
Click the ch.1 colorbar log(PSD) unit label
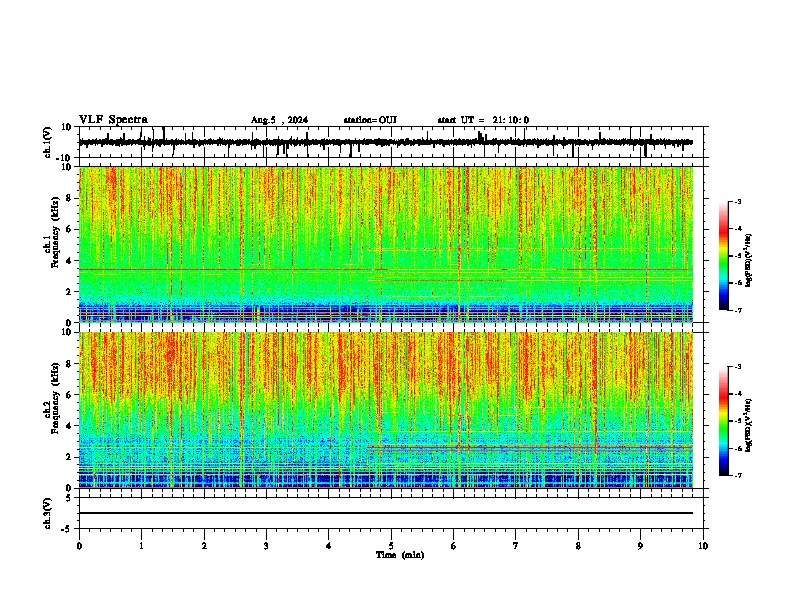tap(748, 261)
